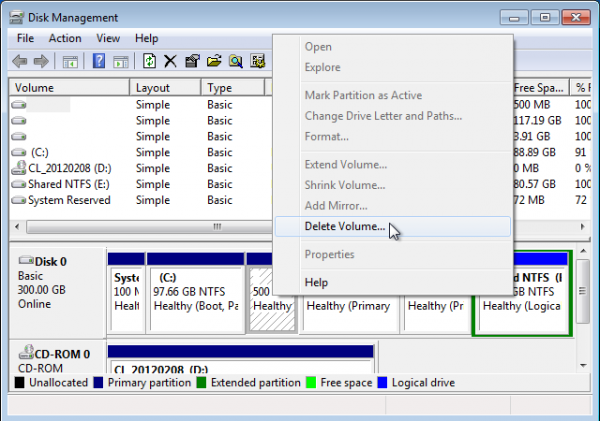
Task: Click the show/hide action pane icon
Action: click(x=121, y=61)
